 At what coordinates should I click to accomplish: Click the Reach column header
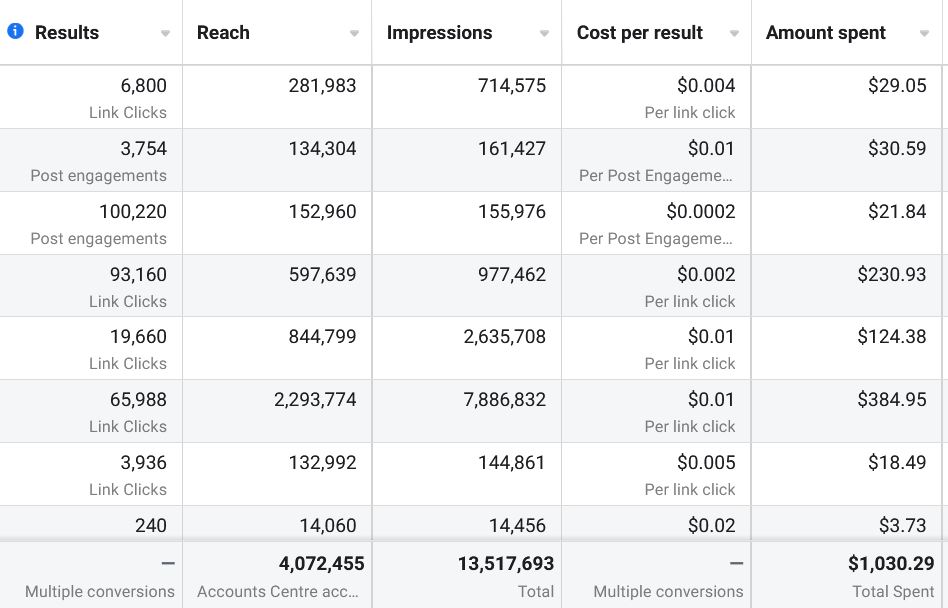pos(223,33)
